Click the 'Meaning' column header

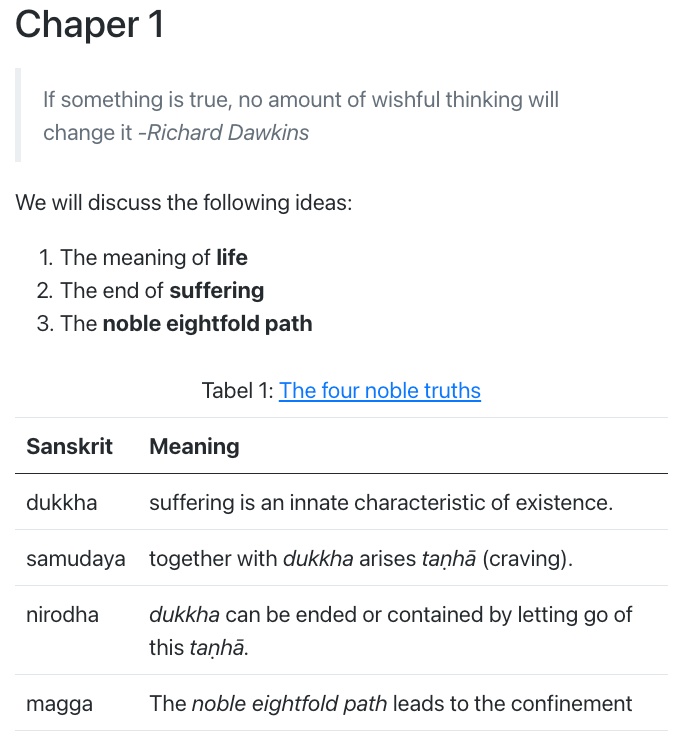click(x=194, y=446)
